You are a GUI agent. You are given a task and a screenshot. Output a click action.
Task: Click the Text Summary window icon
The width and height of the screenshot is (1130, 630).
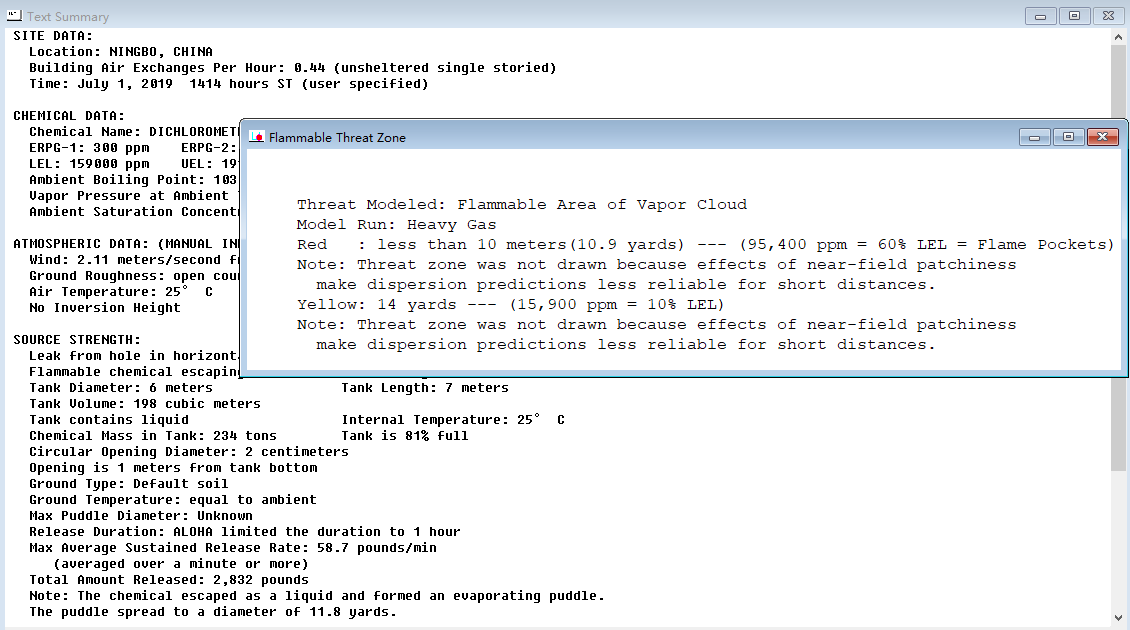point(14,15)
